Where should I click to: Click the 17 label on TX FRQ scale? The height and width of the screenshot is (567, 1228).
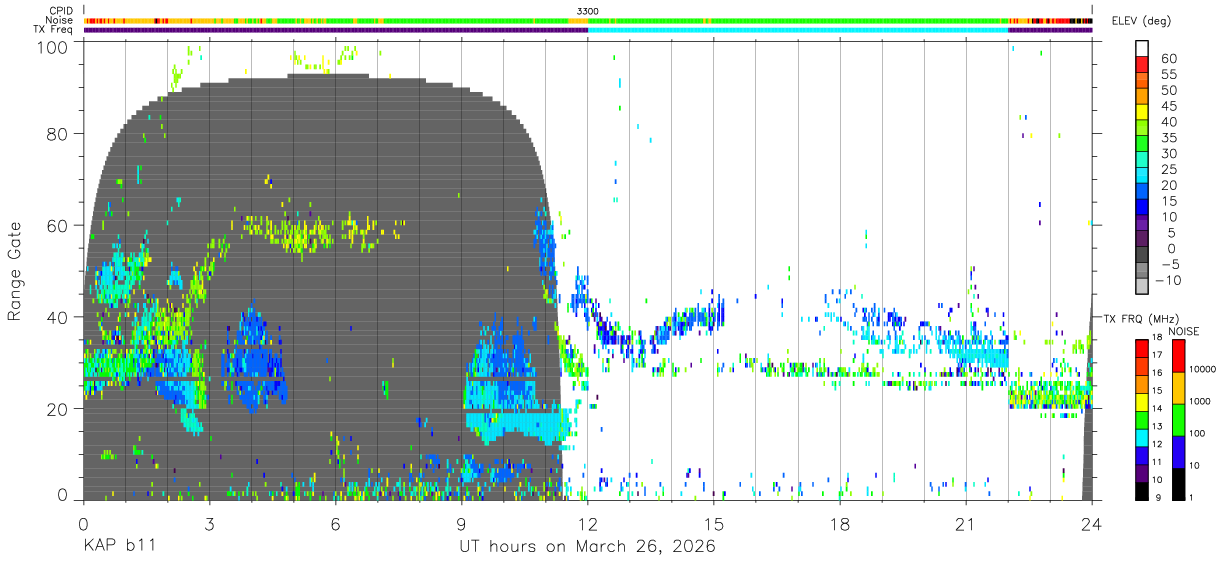tap(1156, 355)
